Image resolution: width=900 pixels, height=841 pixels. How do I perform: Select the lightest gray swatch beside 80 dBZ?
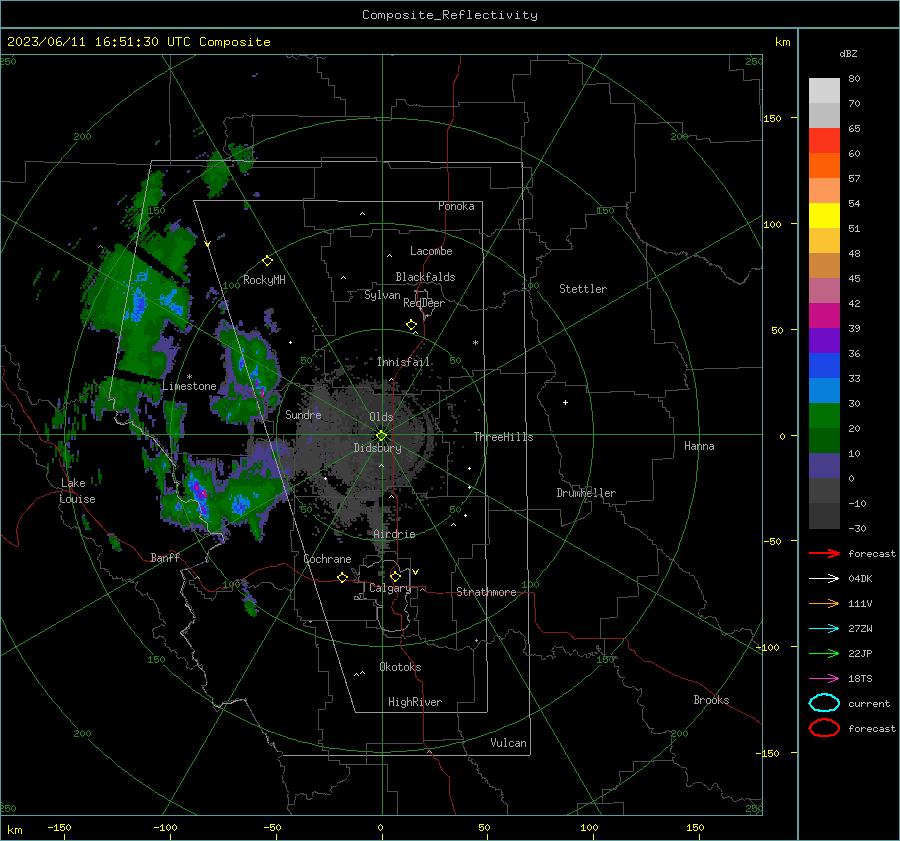[824, 90]
